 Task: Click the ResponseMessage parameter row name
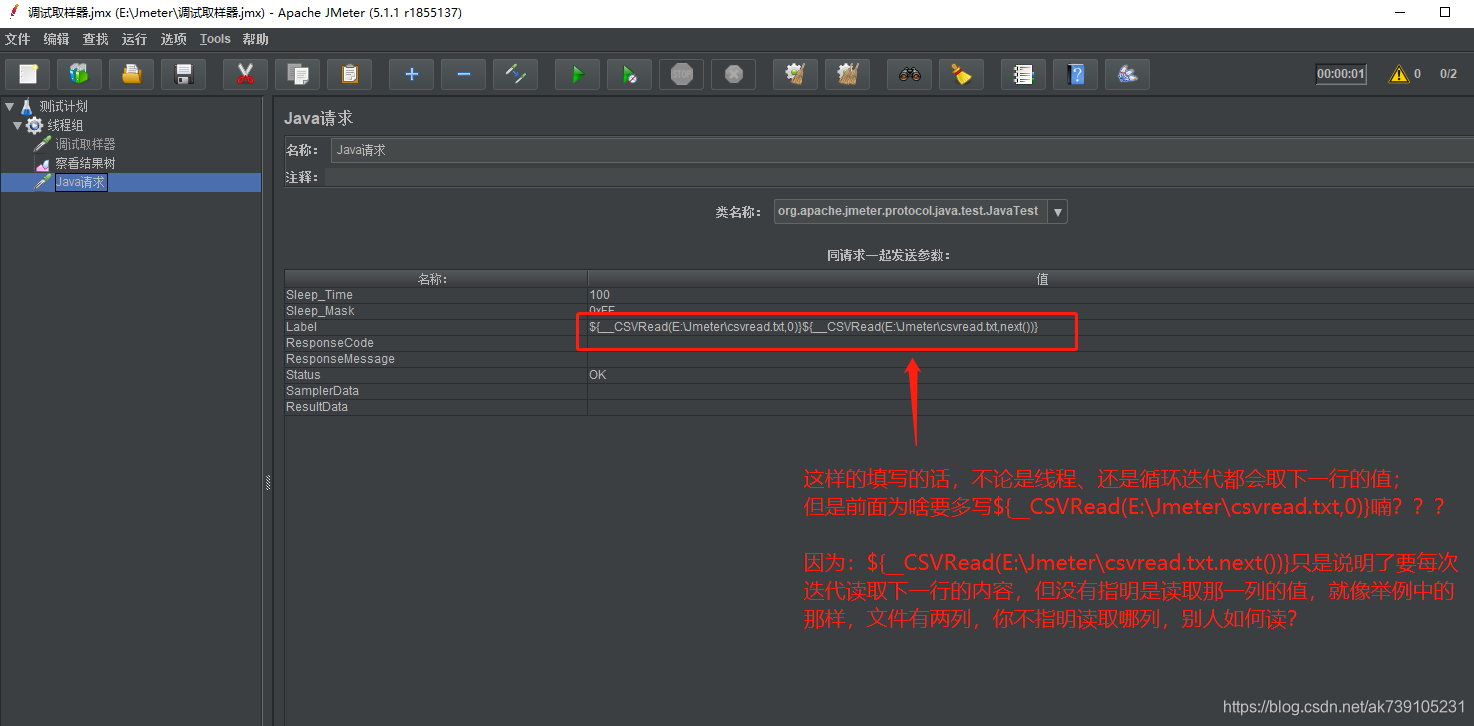436,359
